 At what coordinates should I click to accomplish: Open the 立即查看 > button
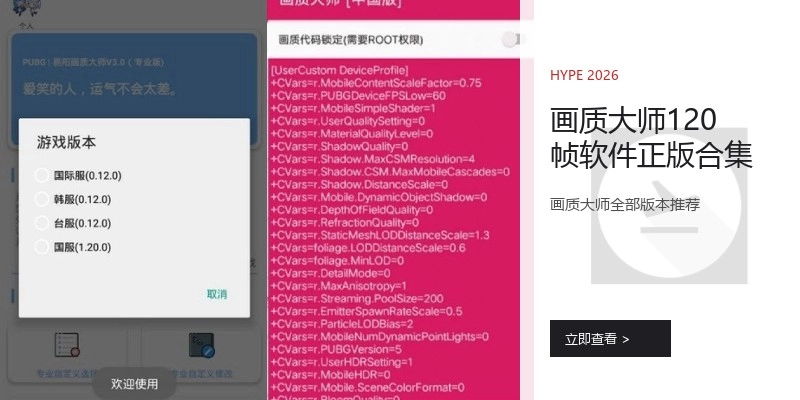(610, 338)
